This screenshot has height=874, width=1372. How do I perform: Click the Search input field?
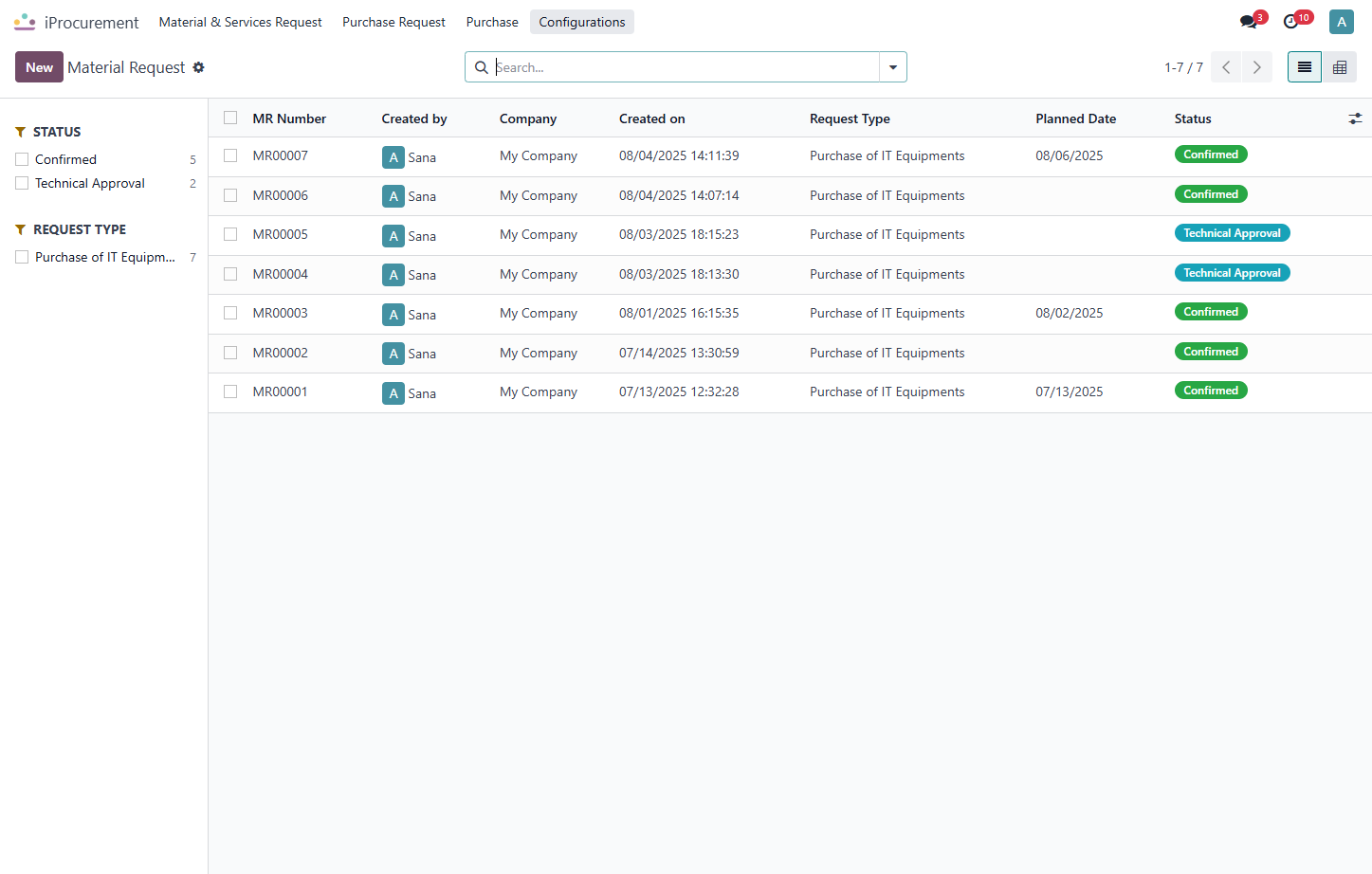686,67
